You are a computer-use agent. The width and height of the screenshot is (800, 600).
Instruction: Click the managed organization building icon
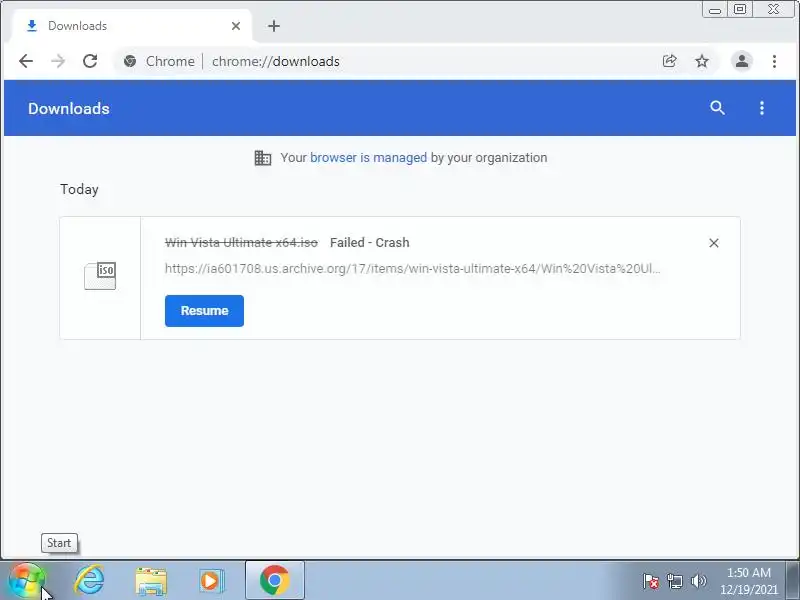tap(263, 158)
